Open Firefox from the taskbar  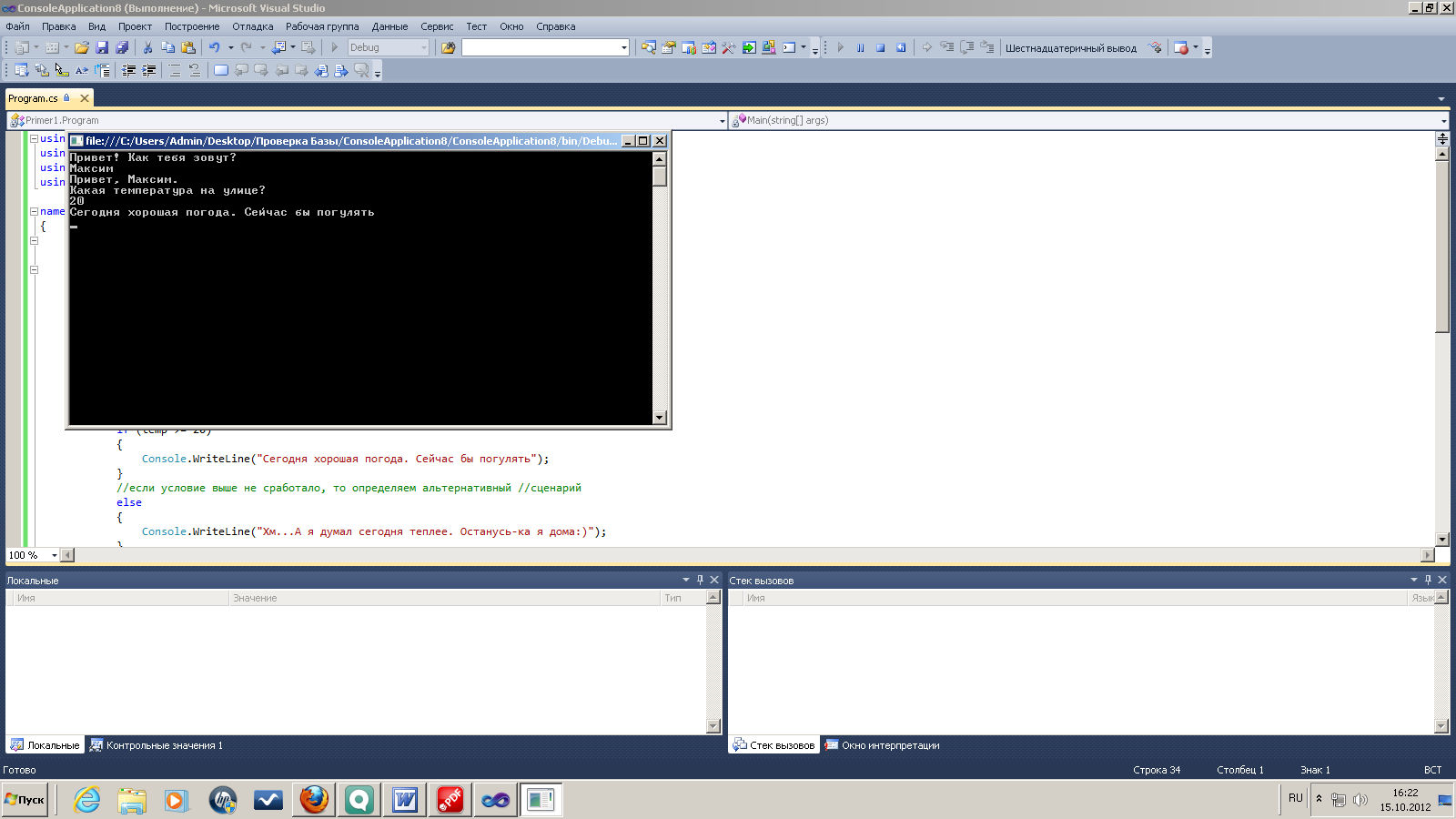pos(314,800)
